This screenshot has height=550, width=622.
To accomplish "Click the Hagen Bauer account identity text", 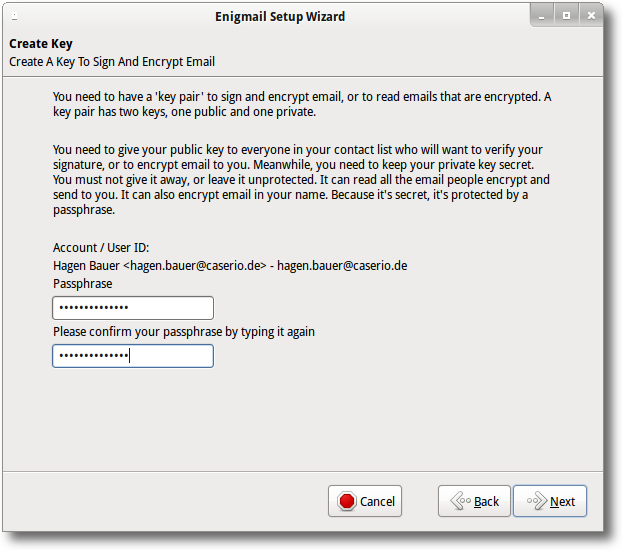I will [x=230, y=265].
